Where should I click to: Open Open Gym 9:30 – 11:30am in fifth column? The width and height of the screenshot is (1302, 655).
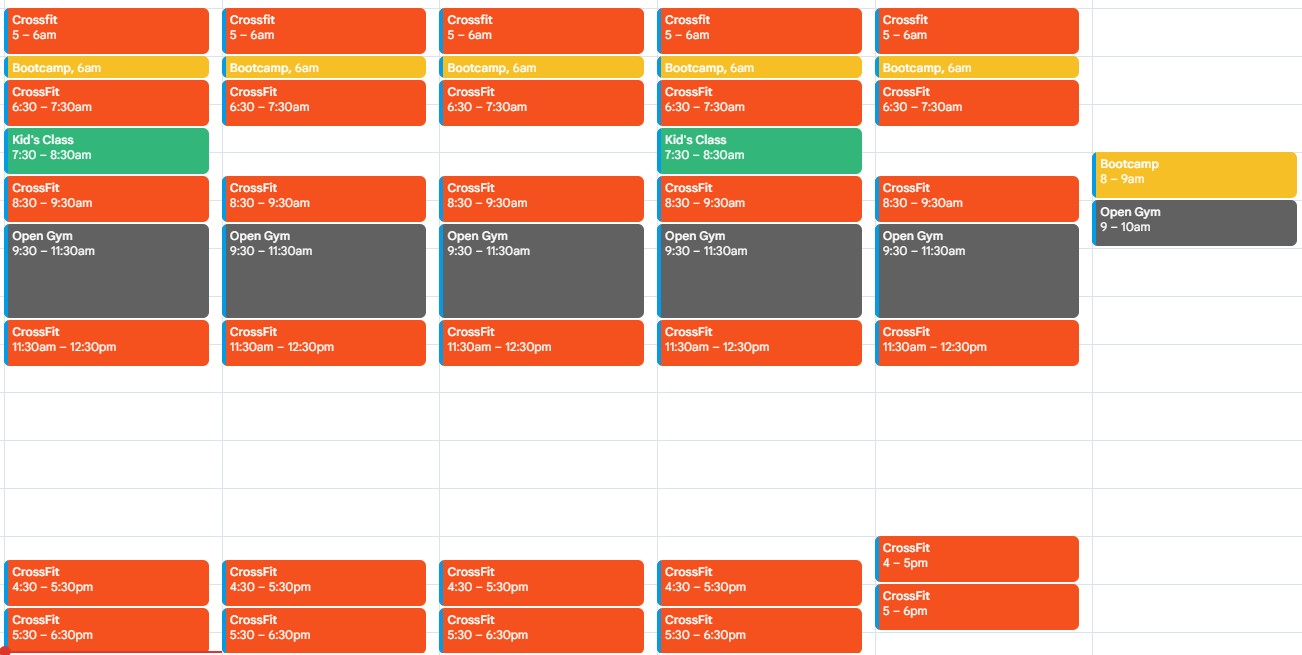click(977, 271)
